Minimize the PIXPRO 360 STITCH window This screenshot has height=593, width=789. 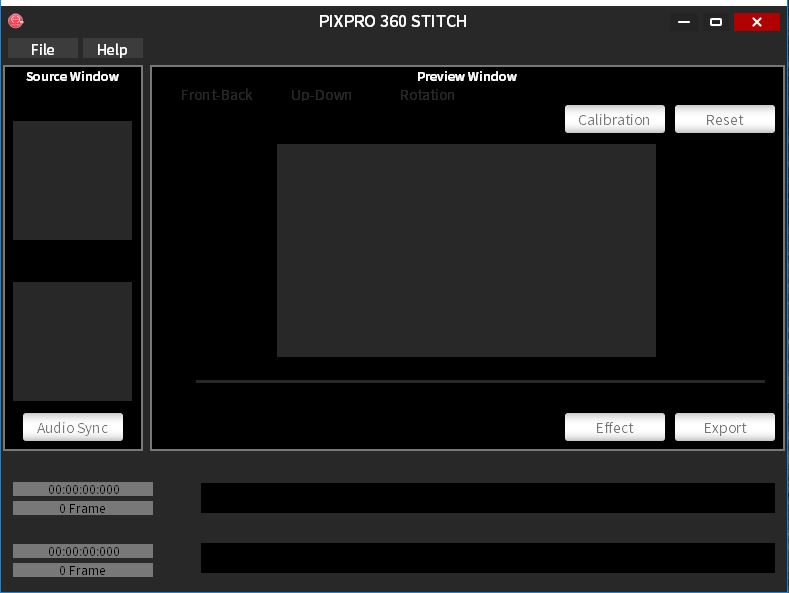[684, 22]
